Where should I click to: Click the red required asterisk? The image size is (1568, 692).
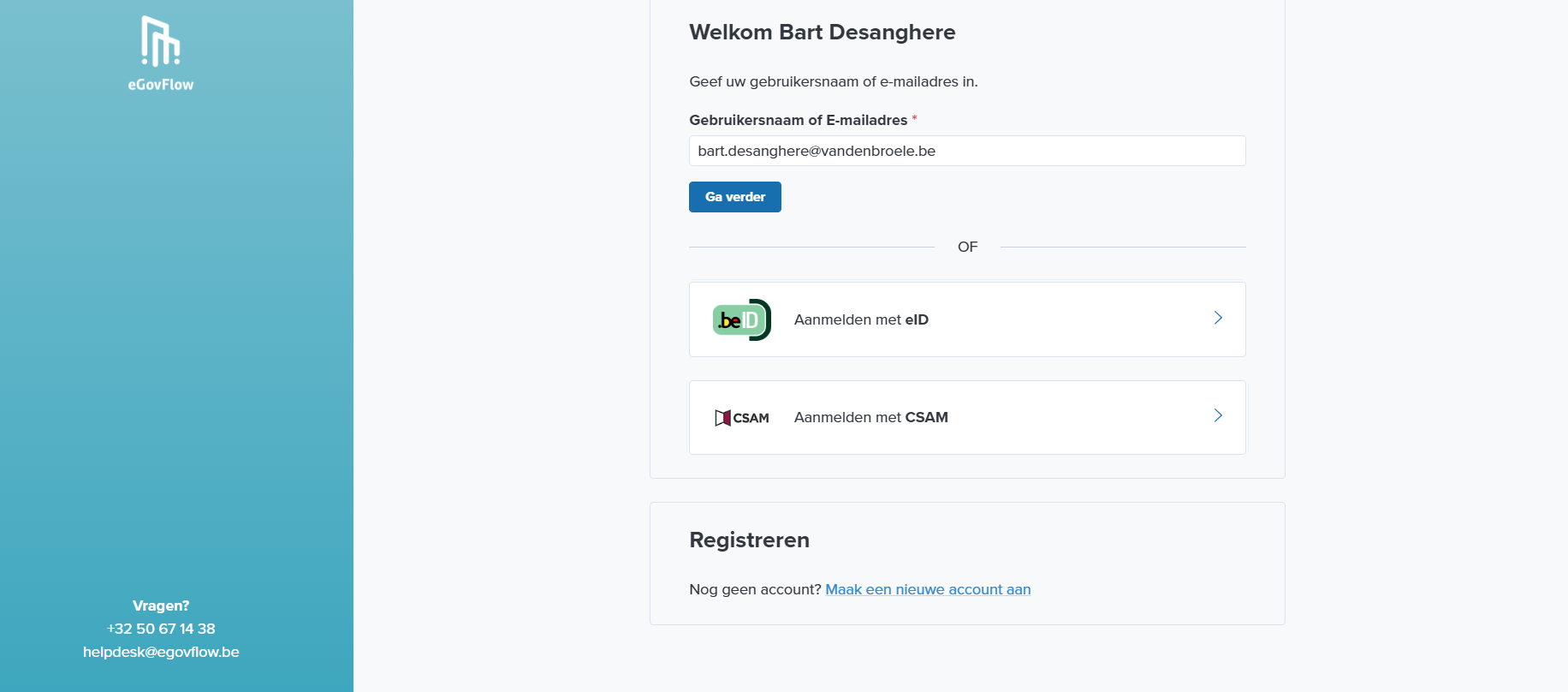click(914, 118)
